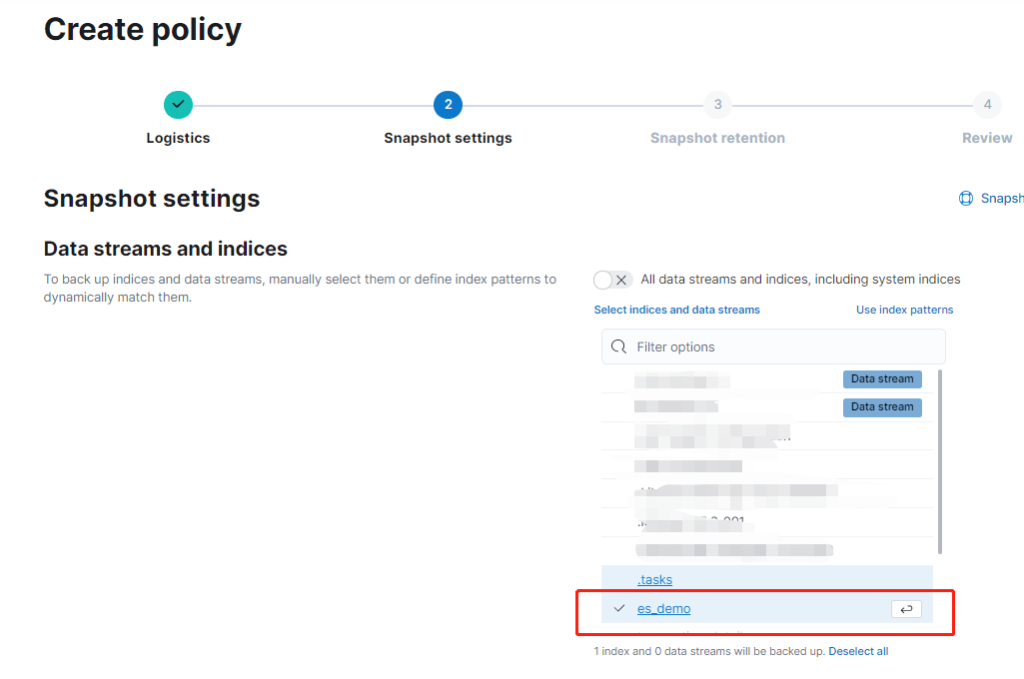
Task: Deselect the es_demo index option
Action: click(767, 608)
